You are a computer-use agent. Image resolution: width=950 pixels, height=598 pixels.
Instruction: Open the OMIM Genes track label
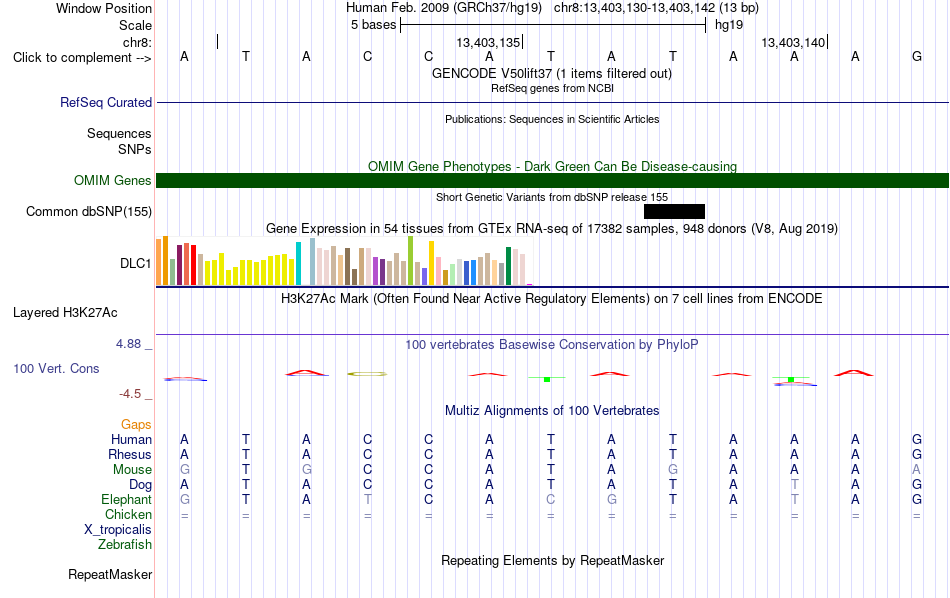click(x=112, y=181)
